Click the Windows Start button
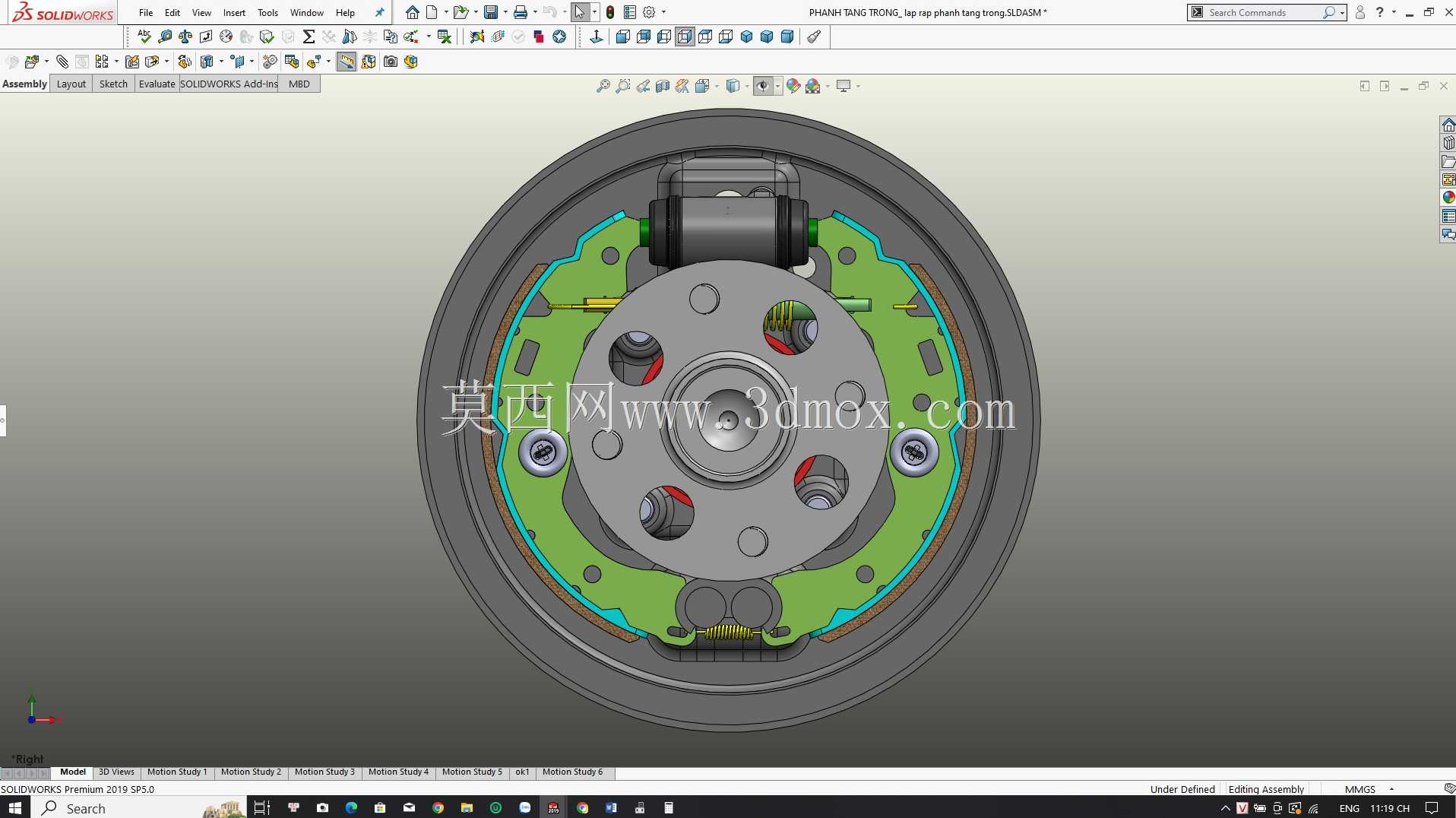 pos(15,807)
